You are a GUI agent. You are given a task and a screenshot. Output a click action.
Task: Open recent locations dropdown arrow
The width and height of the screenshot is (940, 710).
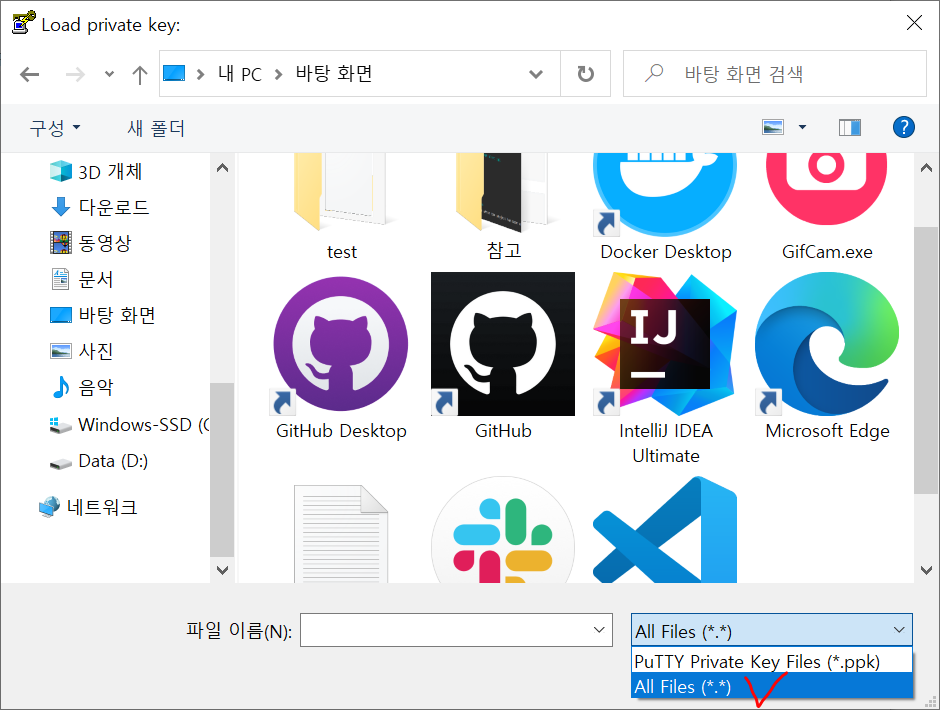coord(109,74)
